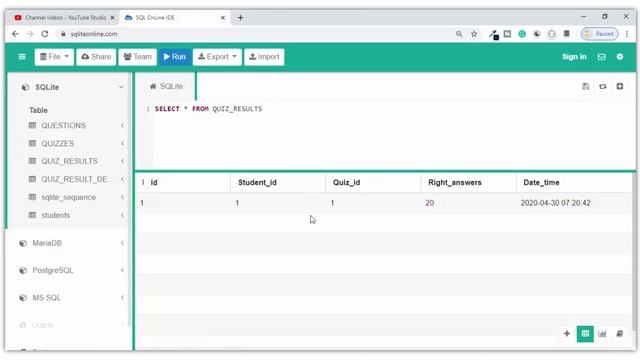Open the Export dropdown
640x360 pixels.
[217, 57]
